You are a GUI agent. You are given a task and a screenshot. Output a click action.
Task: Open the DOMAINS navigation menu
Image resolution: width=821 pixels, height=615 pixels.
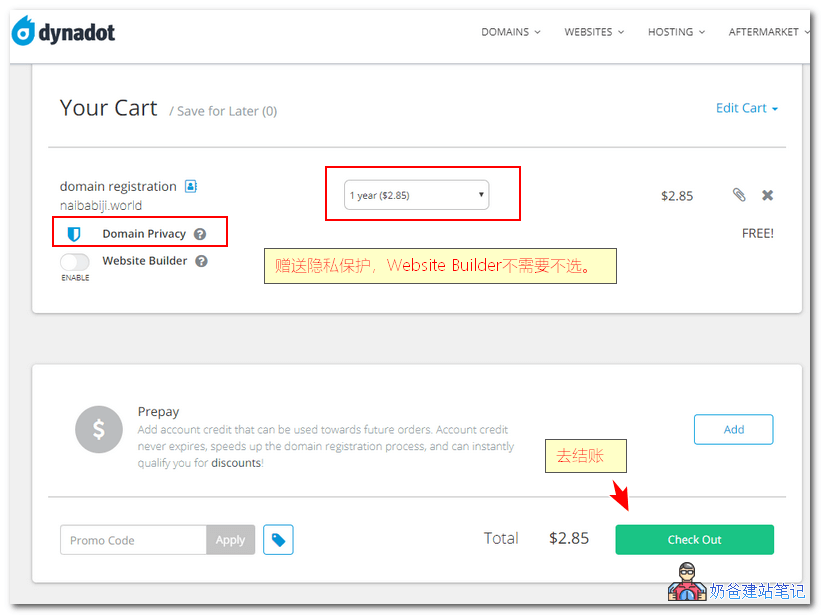click(x=510, y=32)
